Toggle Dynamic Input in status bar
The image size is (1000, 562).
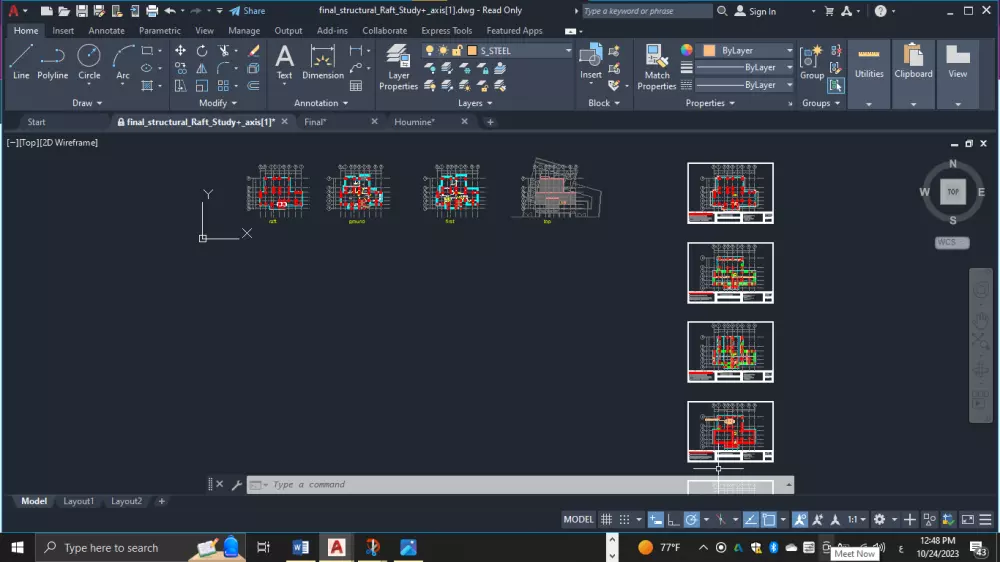click(656, 519)
